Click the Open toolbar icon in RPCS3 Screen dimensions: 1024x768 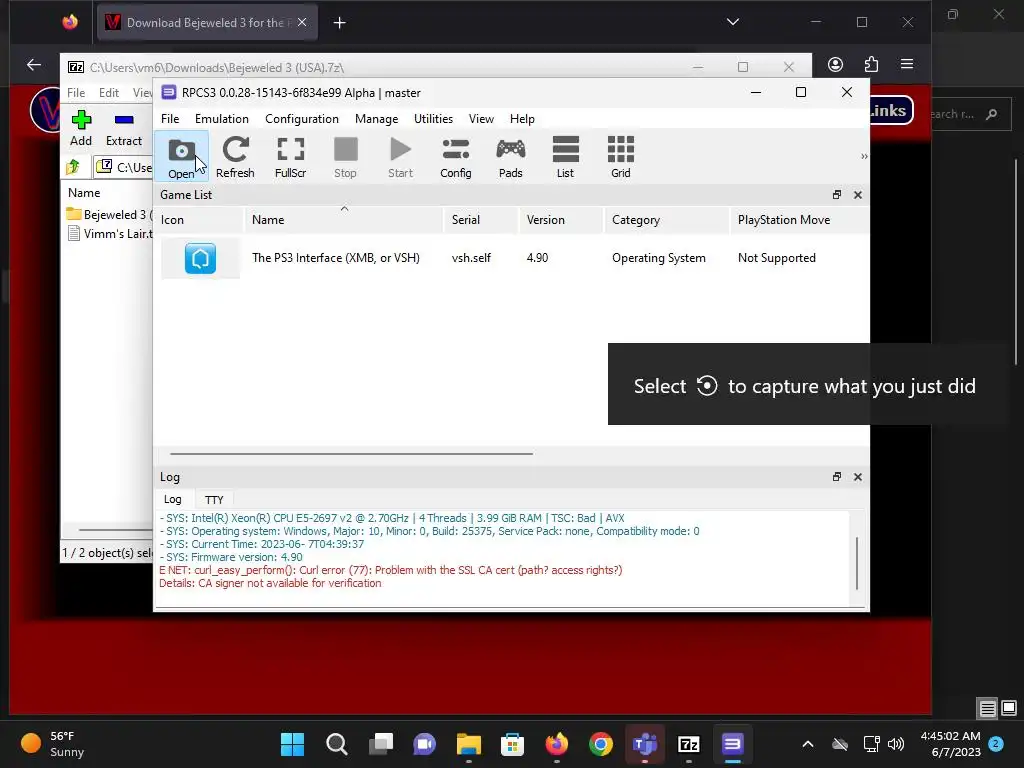click(182, 157)
